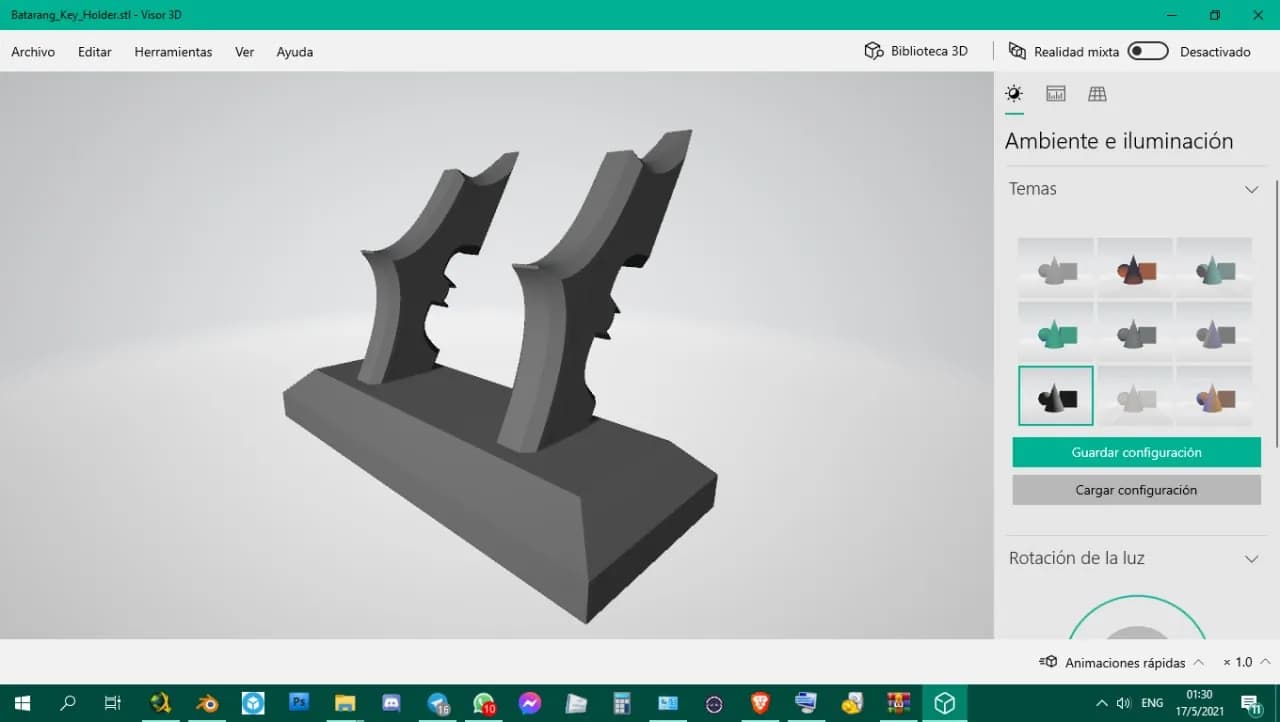Open the Editar menu
This screenshot has height=722, width=1280.
95,52
